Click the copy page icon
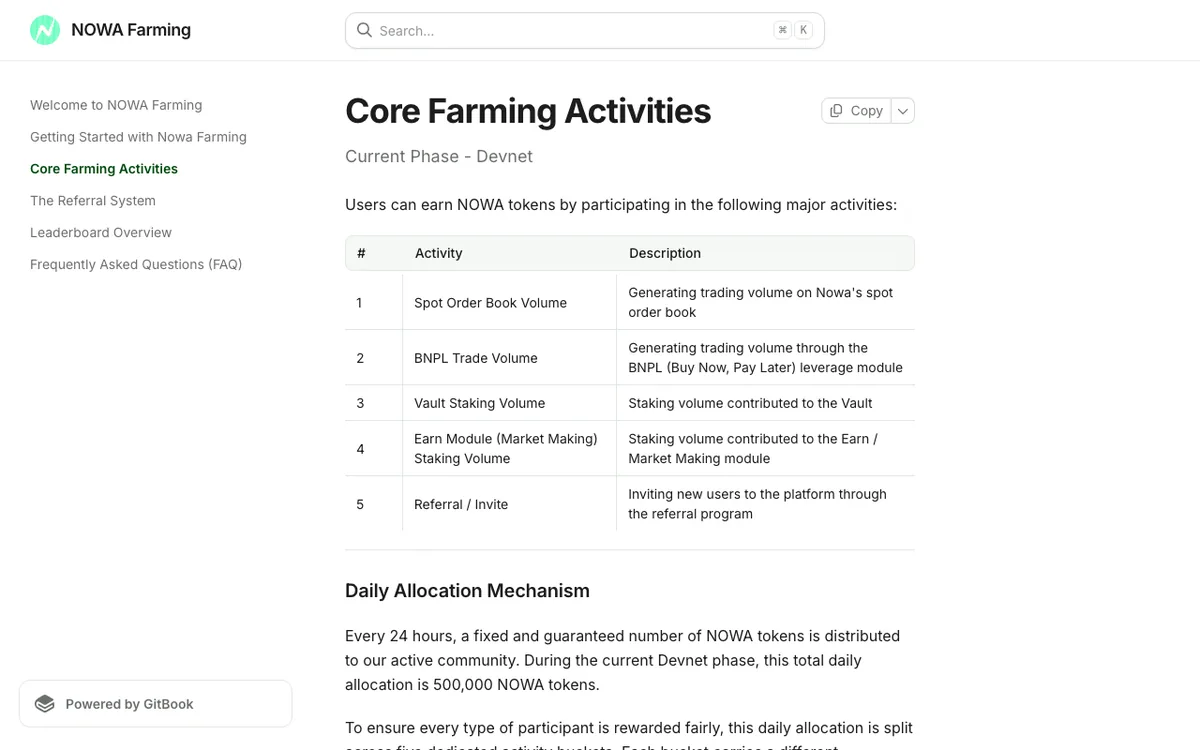Viewport: 1200px width, 750px height. click(x=836, y=111)
